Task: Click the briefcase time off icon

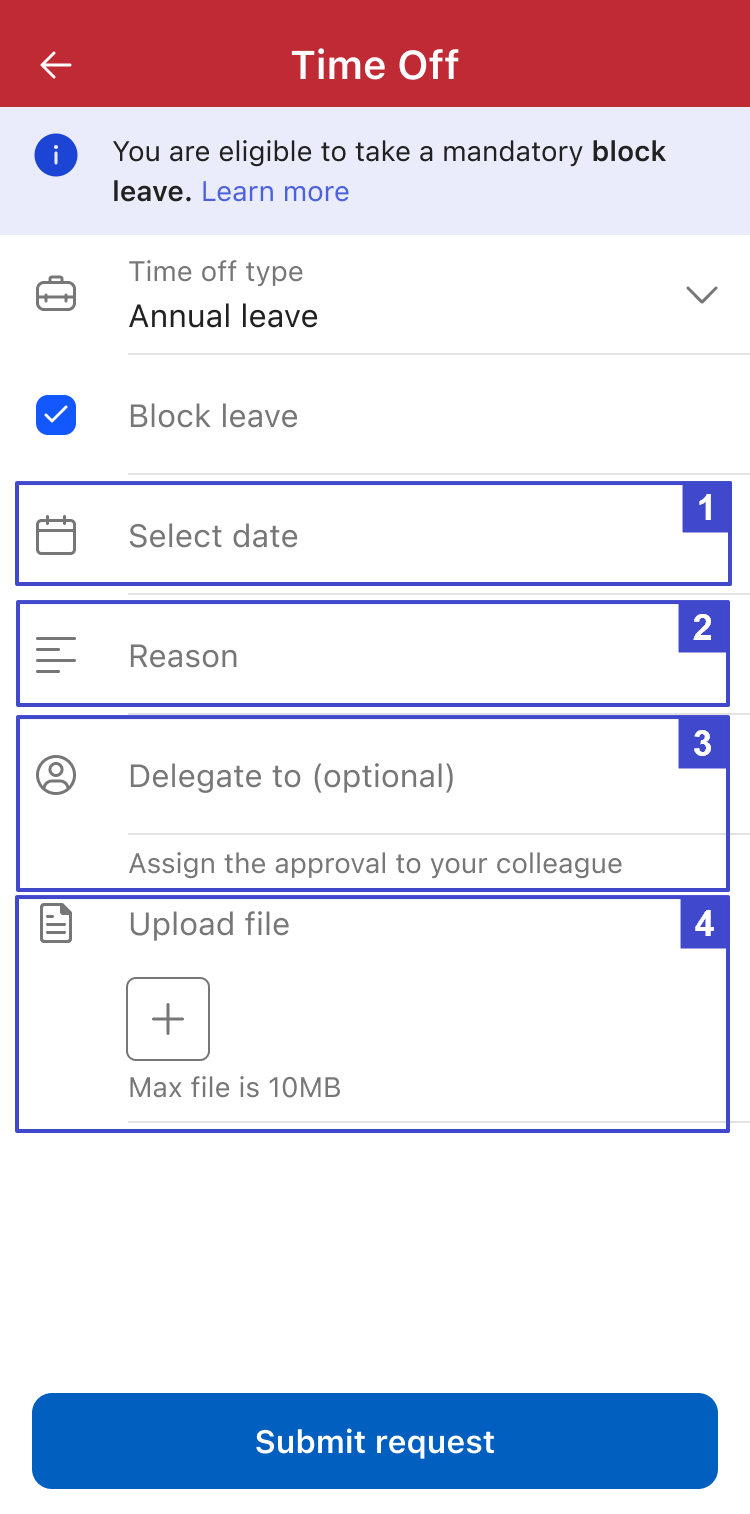Action: [x=56, y=295]
